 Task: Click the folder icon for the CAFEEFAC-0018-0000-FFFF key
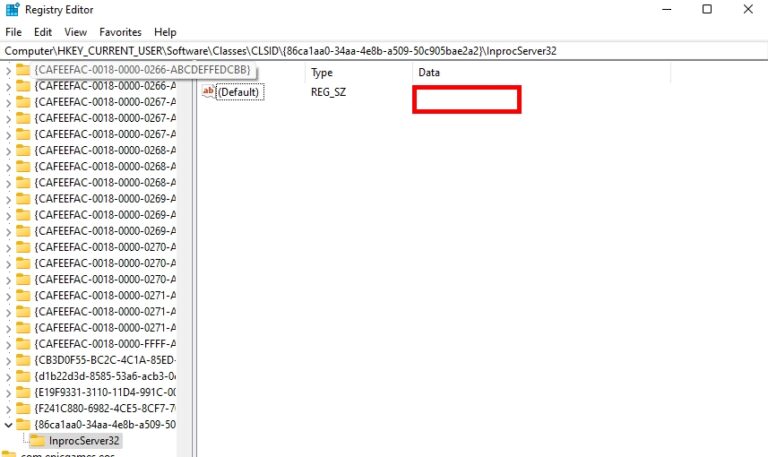coord(24,343)
